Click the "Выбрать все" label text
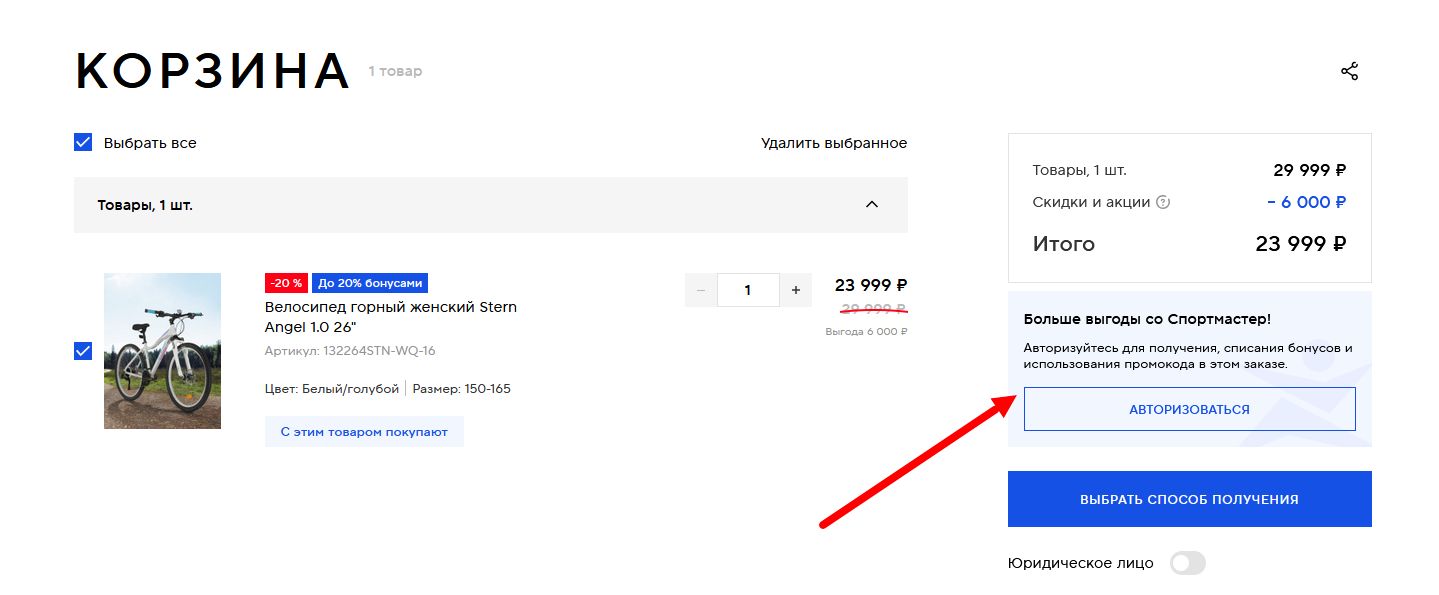The width and height of the screenshot is (1439, 595). click(x=150, y=143)
